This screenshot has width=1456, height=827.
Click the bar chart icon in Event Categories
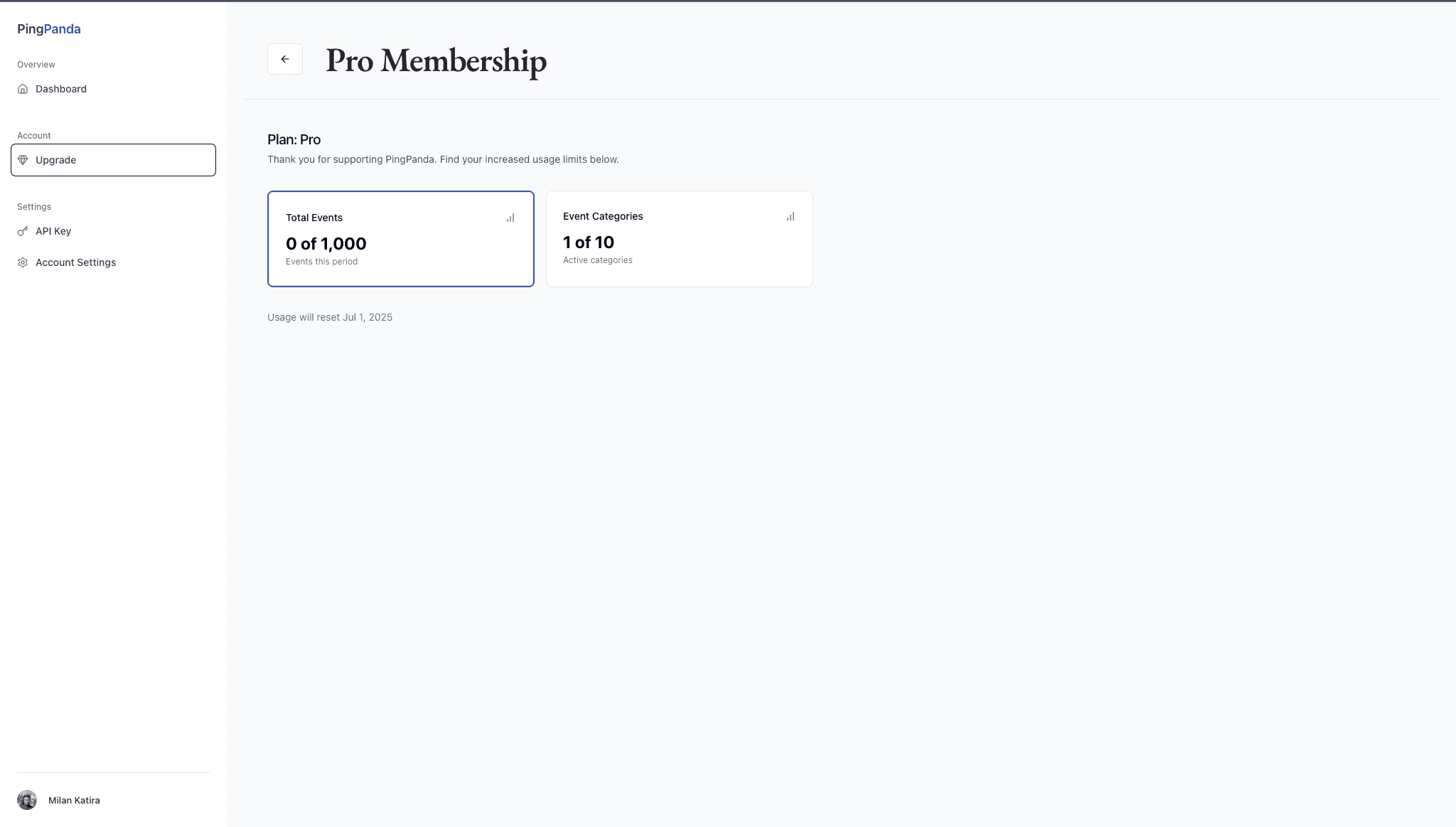(791, 216)
